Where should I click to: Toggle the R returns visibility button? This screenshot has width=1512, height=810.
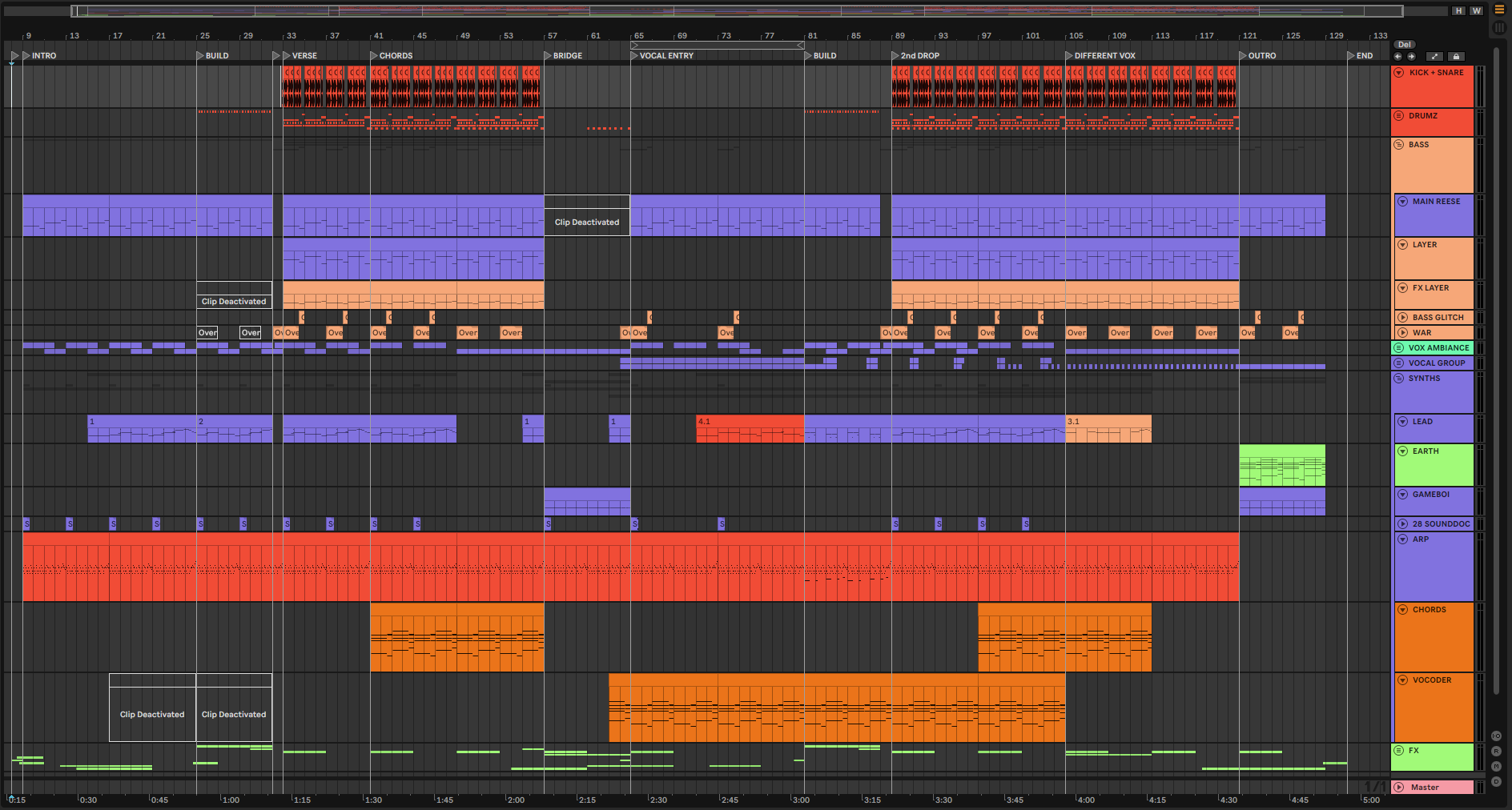[1496, 752]
